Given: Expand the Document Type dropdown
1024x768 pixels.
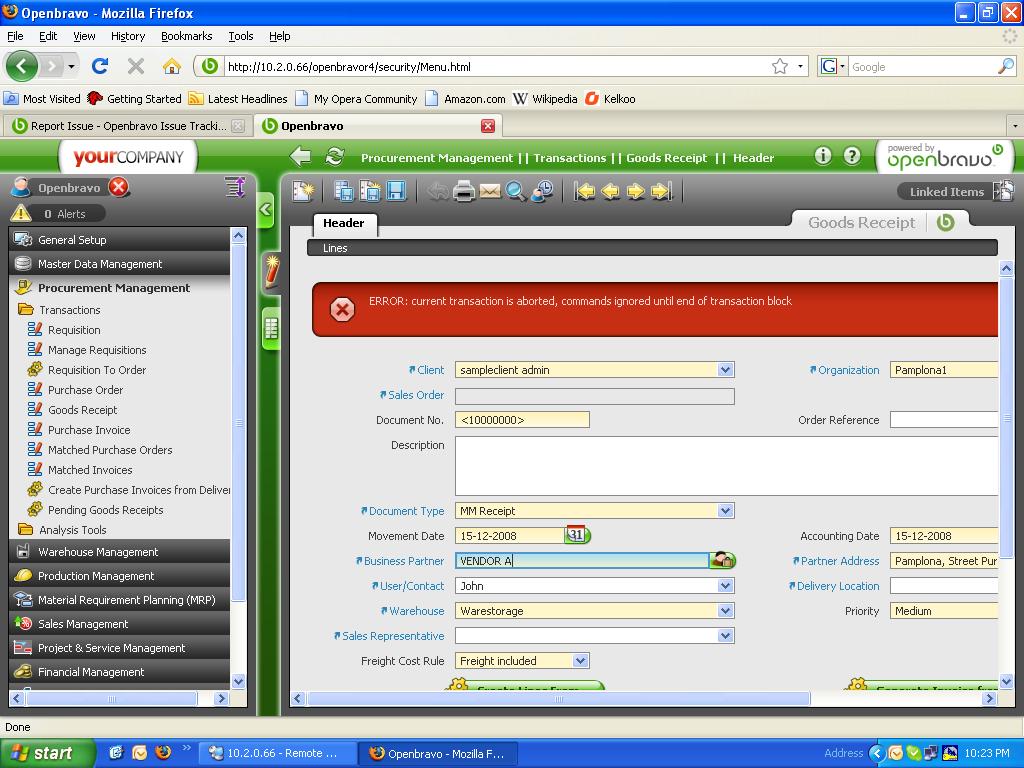Looking at the screenshot, I should 725,511.
